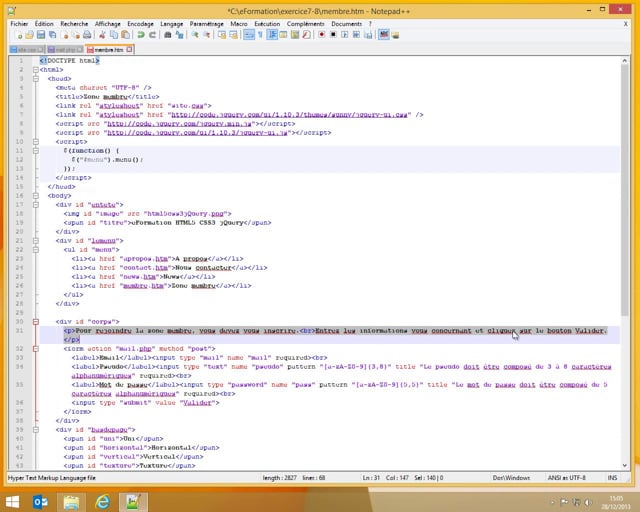The image size is (640, 512).
Task: Open the Windows Start button
Action: coord(12,501)
